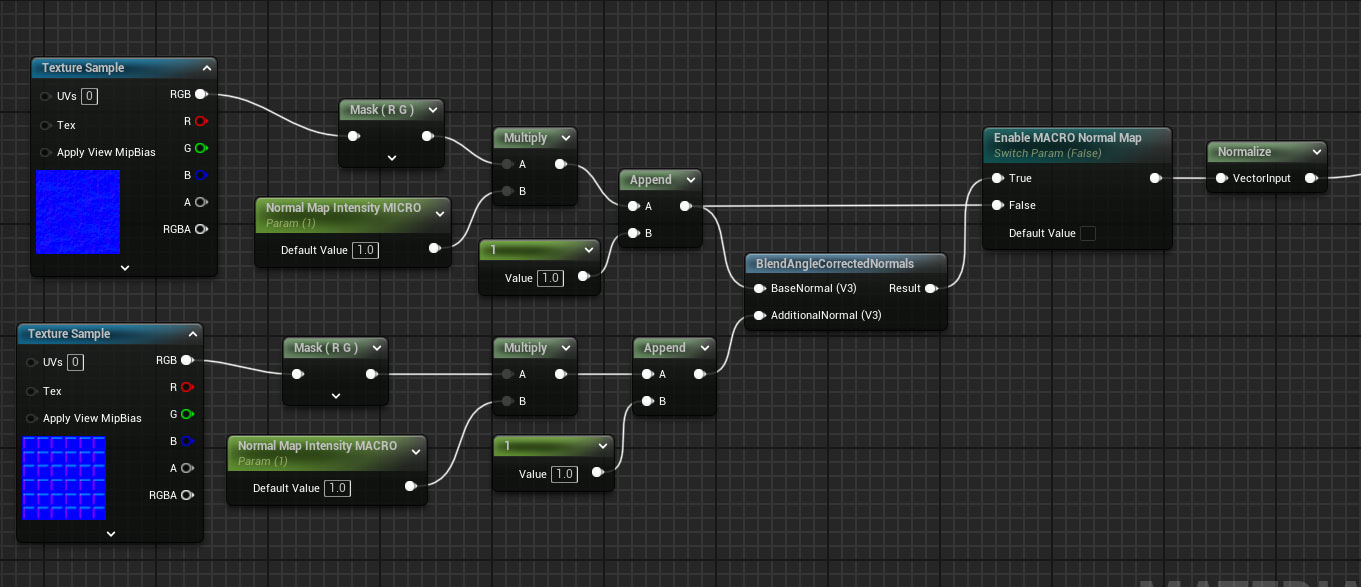Click the VectorInput pin on Normalize node
The height and width of the screenshot is (587, 1361).
[x=1222, y=178]
